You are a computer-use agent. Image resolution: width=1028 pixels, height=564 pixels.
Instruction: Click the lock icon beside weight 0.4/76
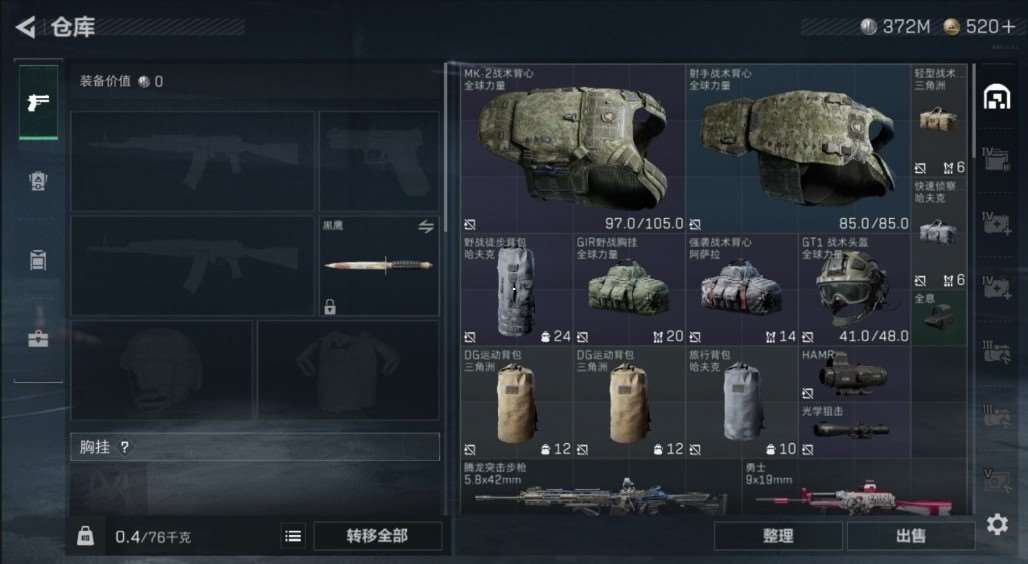pyautogui.click(x=85, y=536)
